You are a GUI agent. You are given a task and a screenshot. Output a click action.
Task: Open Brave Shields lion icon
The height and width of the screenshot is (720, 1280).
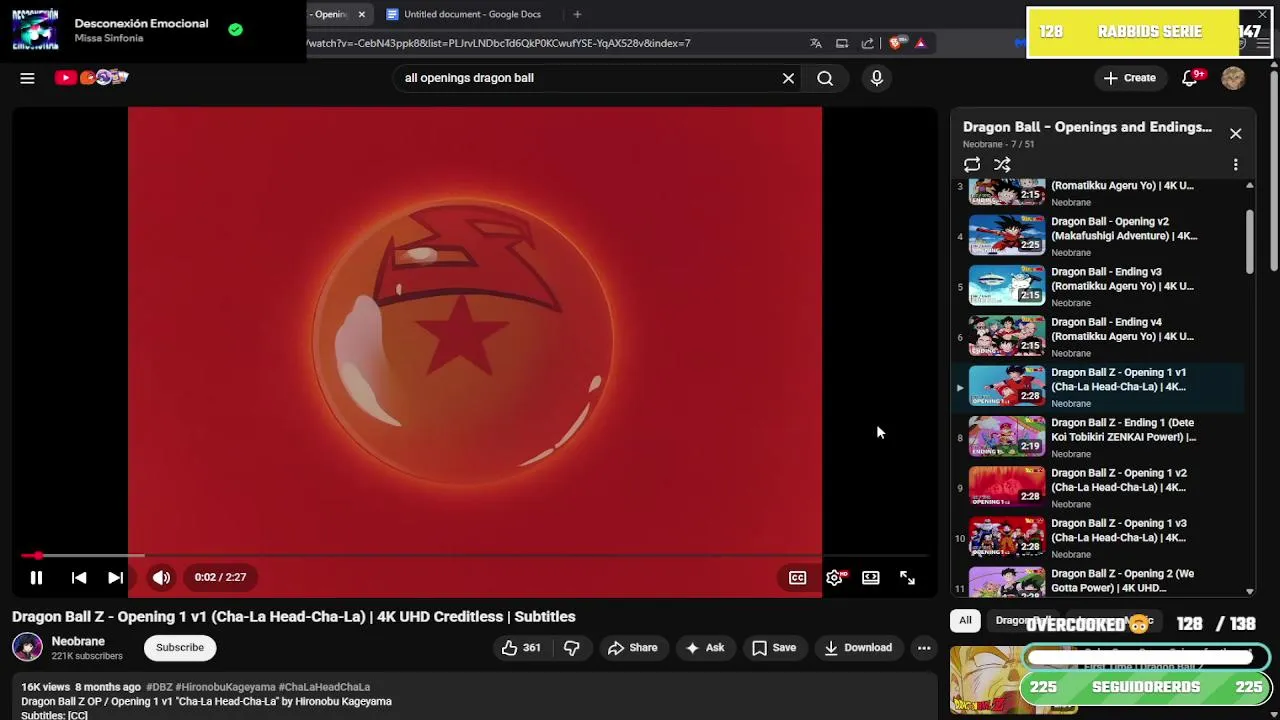click(896, 43)
